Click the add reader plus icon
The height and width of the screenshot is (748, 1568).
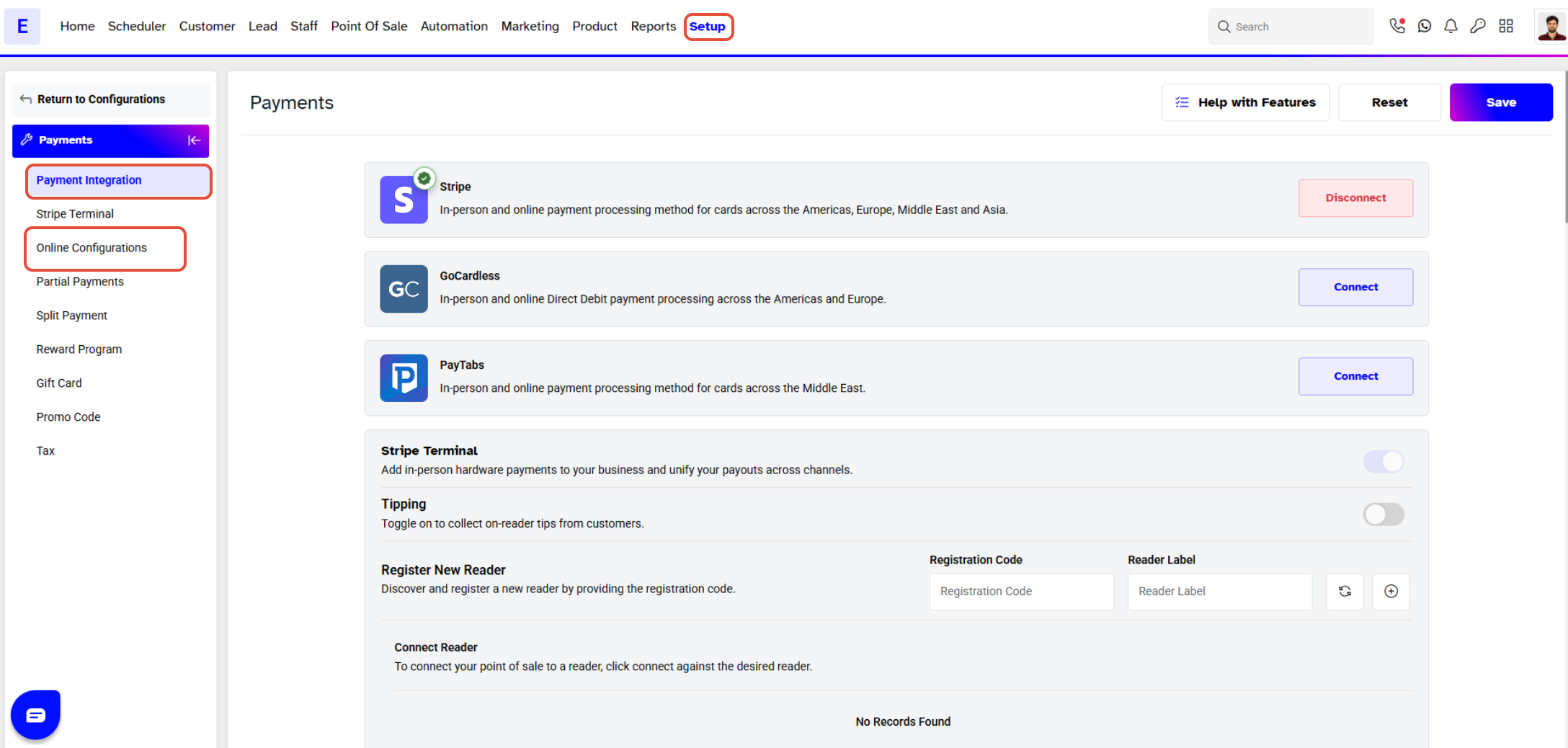(x=1391, y=592)
